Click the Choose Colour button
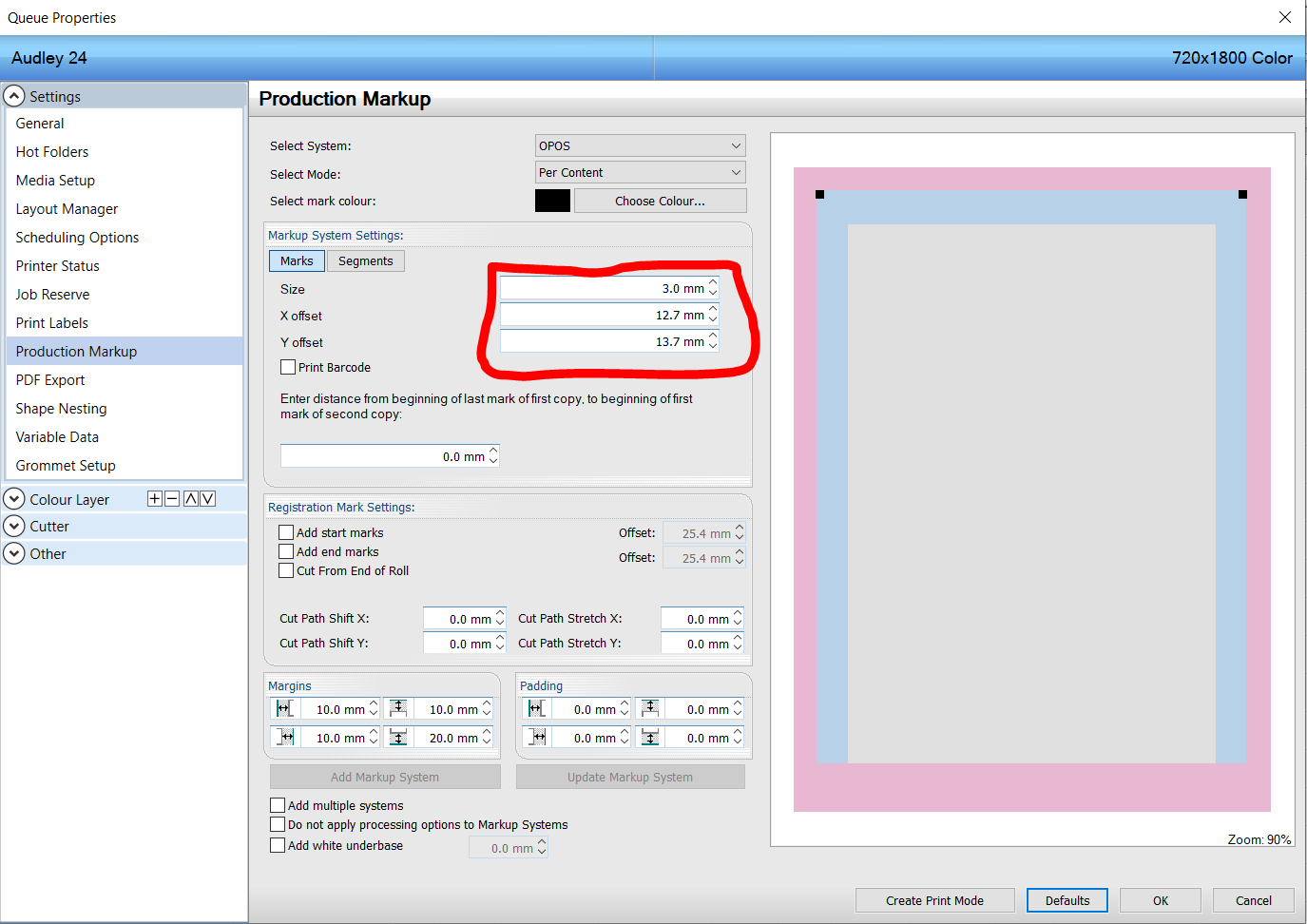Screen dimensions: 1307x924 660,201
